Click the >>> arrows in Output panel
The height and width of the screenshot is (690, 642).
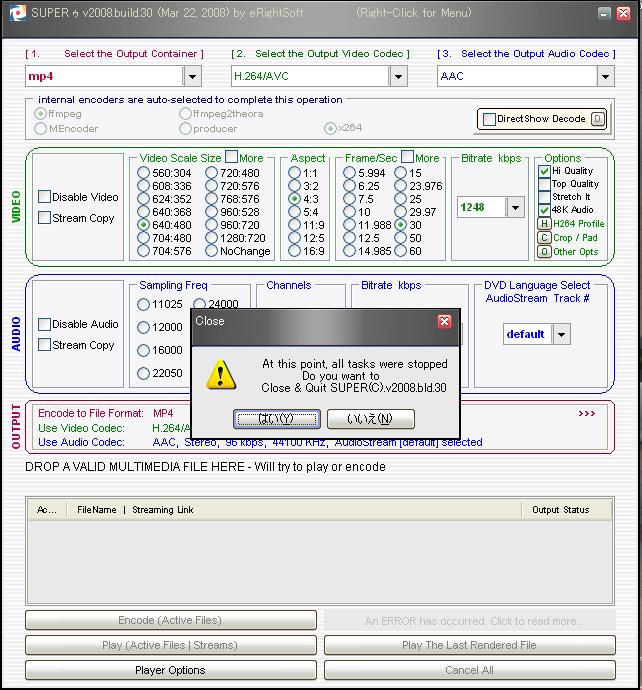pyautogui.click(x=587, y=413)
